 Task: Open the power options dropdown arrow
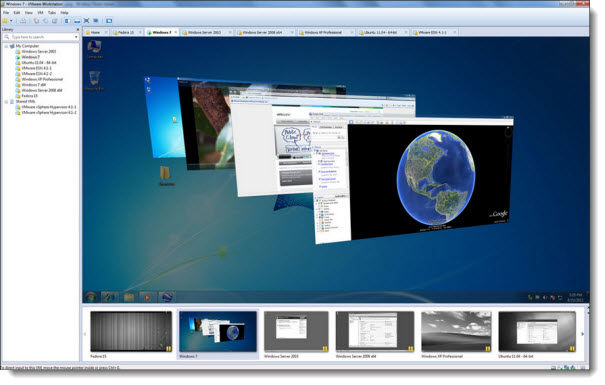tap(11, 21)
